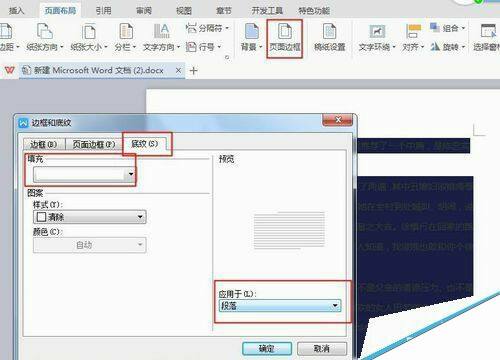Screen dimensions: 500x360
Task: Open the 组合 group tool
Action: click(x=447, y=28)
